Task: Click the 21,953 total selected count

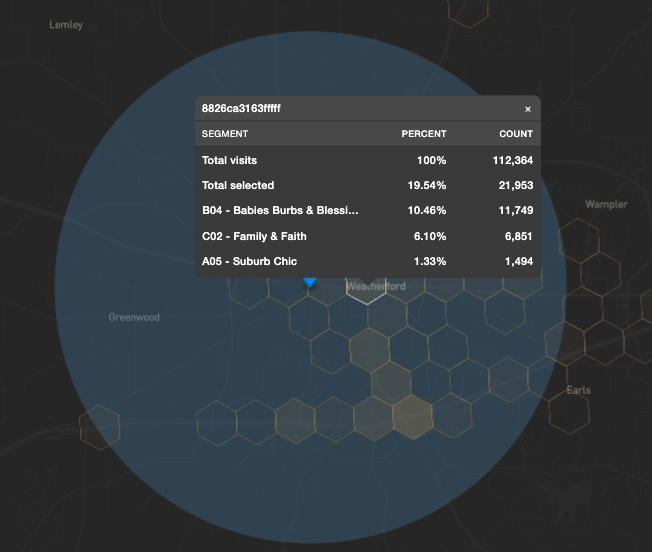Action: click(x=516, y=185)
